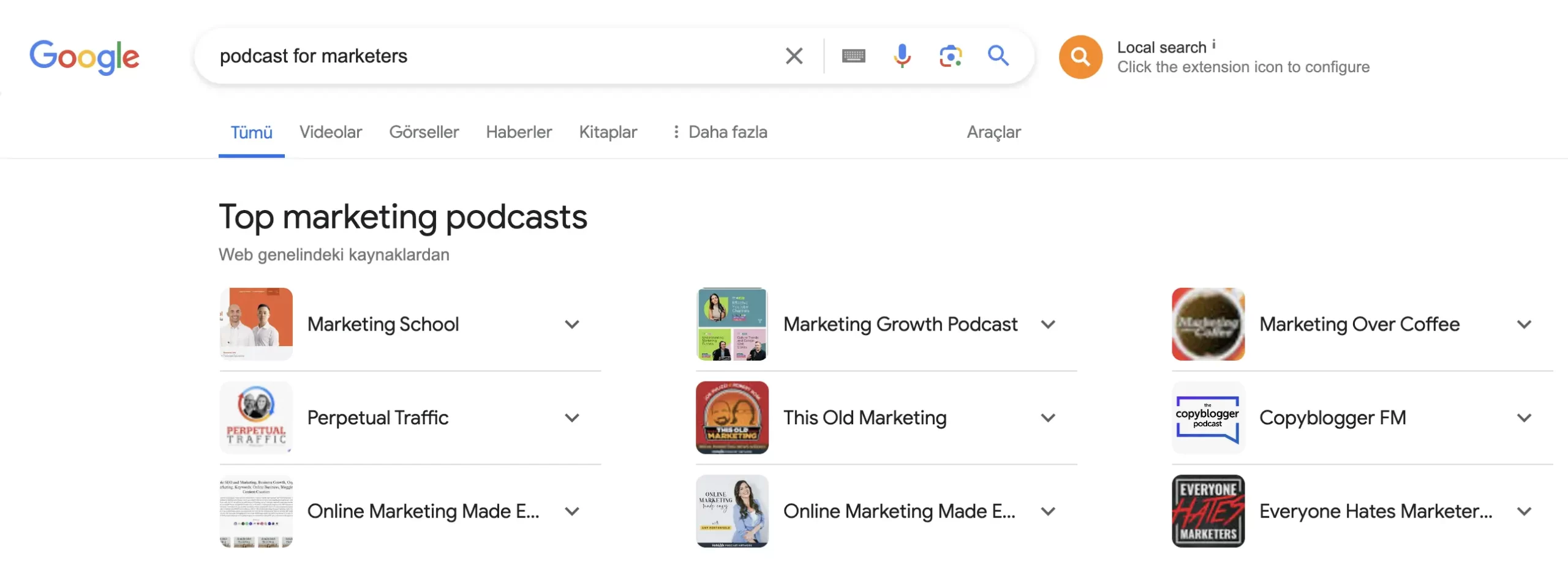Viewport: 1568px width, 567px height.
Task: Open the on-screen keyboard icon
Action: click(x=853, y=56)
